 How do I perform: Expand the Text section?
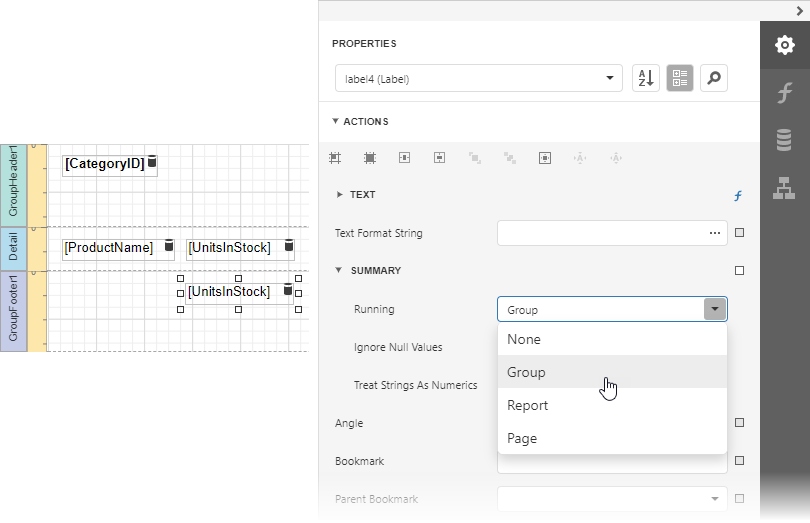340,195
